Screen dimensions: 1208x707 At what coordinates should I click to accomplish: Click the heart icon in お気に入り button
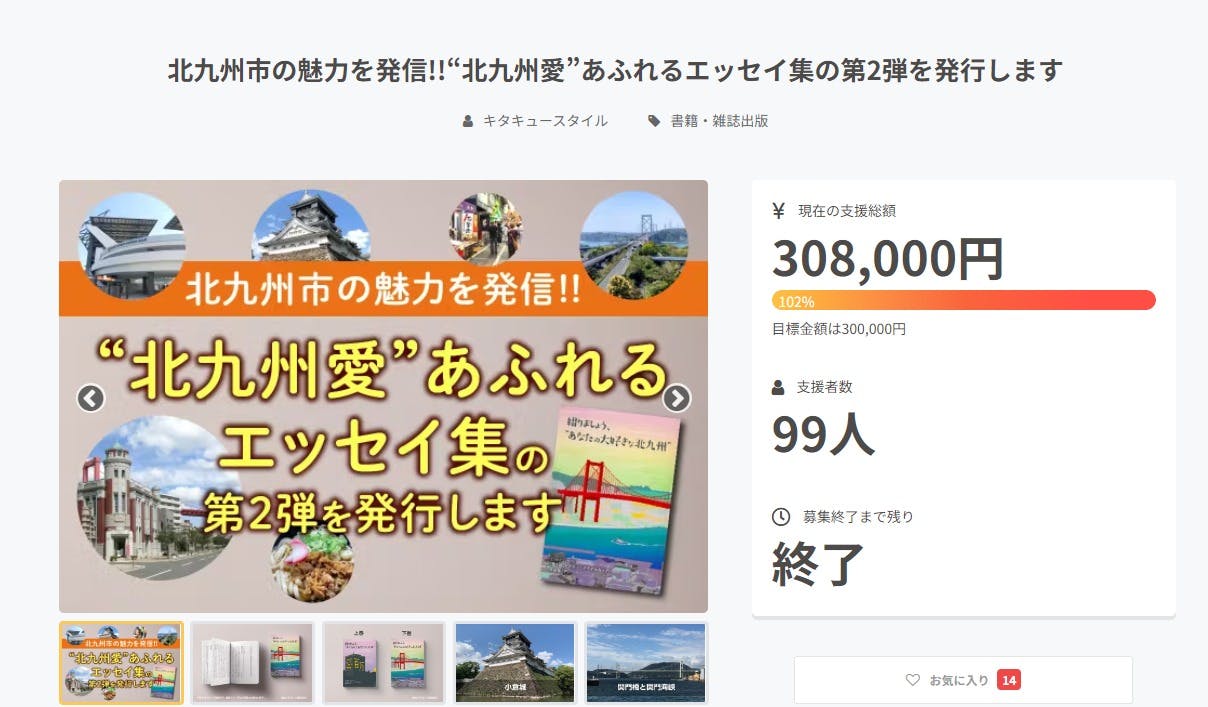click(912, 680)
